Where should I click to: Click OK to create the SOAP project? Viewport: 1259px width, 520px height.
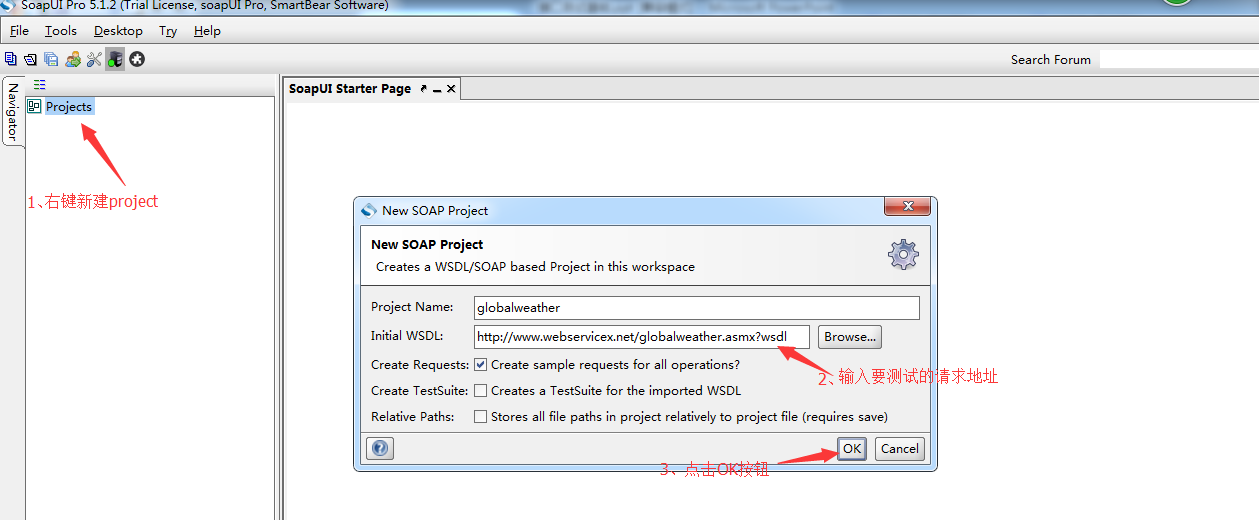(x=852, y=449)
